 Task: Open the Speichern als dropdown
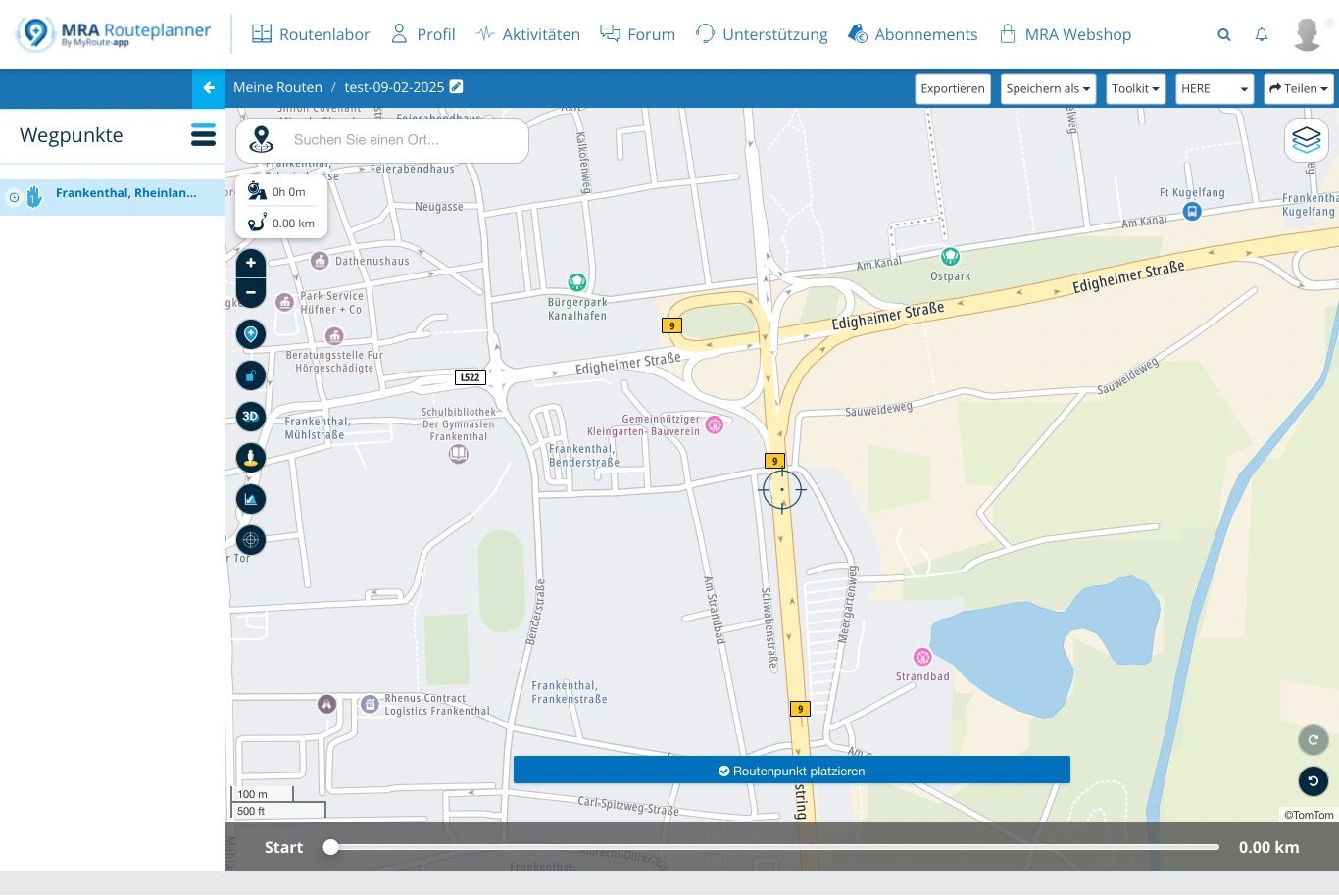tap(1048, 88)
